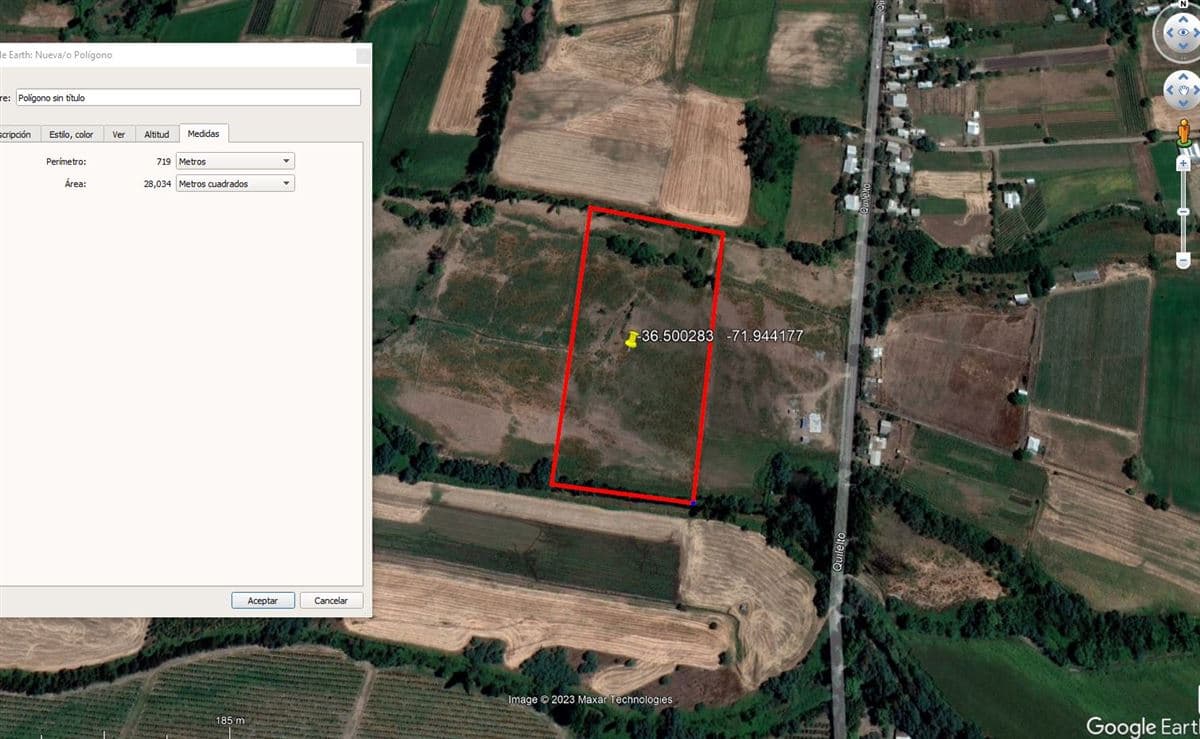Click the Cancelar button
Image resolution: width=1200 pixels, height=739 pixels.
tap(331, 600)
